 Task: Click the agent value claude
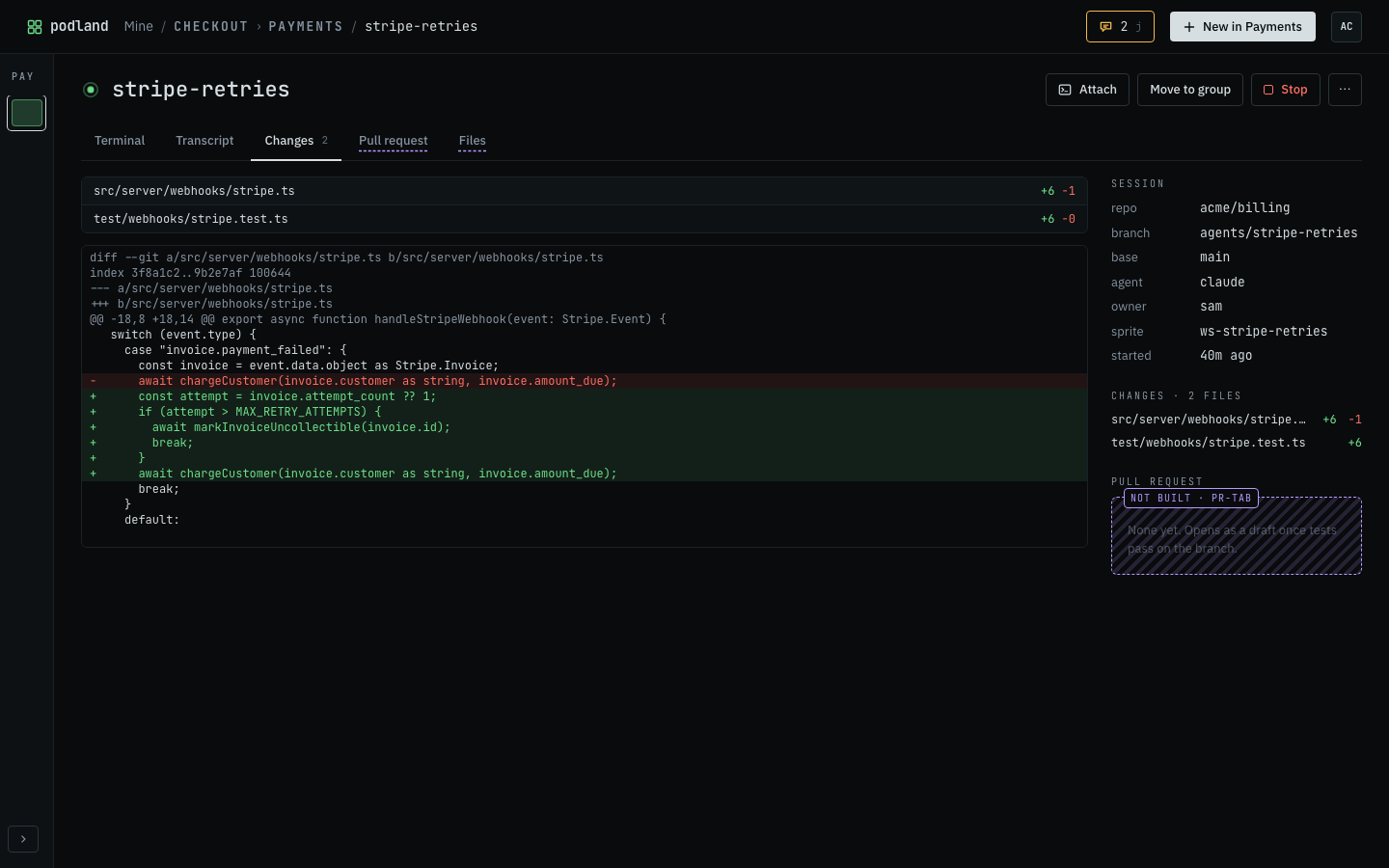[1223, 282]
